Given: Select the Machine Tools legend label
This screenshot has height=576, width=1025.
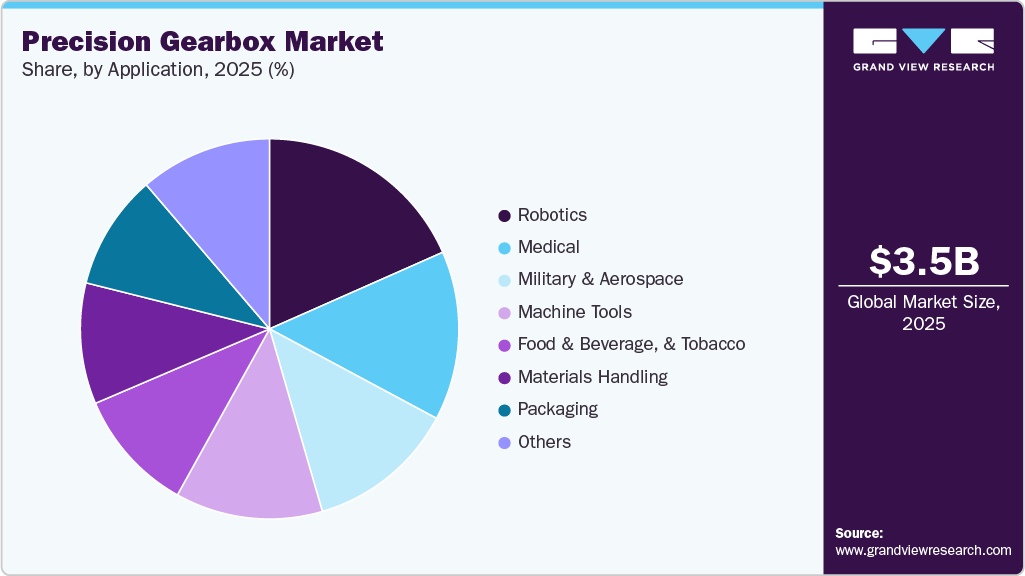Looking at the screenshot, I should click(x=575, y=312).
